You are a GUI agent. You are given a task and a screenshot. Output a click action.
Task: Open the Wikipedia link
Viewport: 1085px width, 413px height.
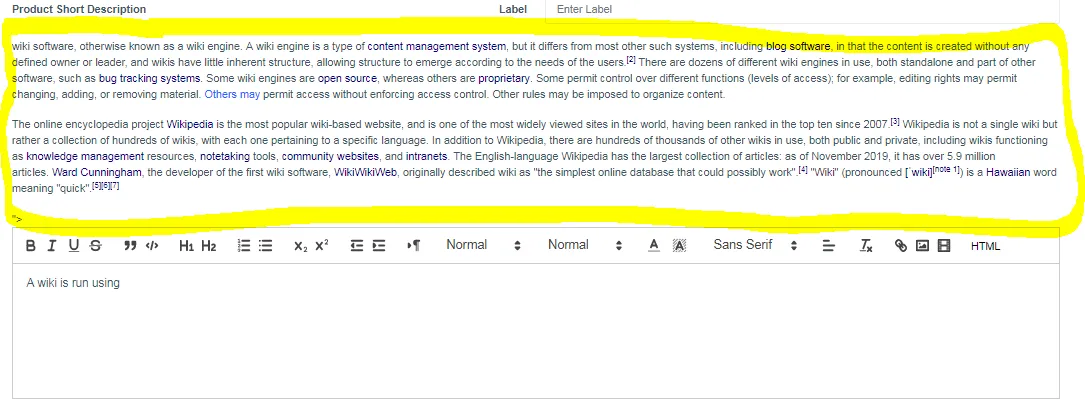click(190, 125)
